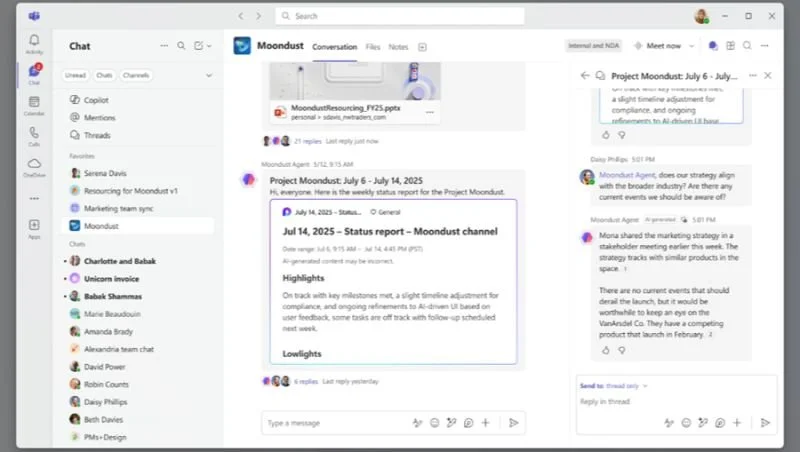This screenshot has width=800, height=452.
Task: Go back with the navigation arrow
Action: point(241,16)
